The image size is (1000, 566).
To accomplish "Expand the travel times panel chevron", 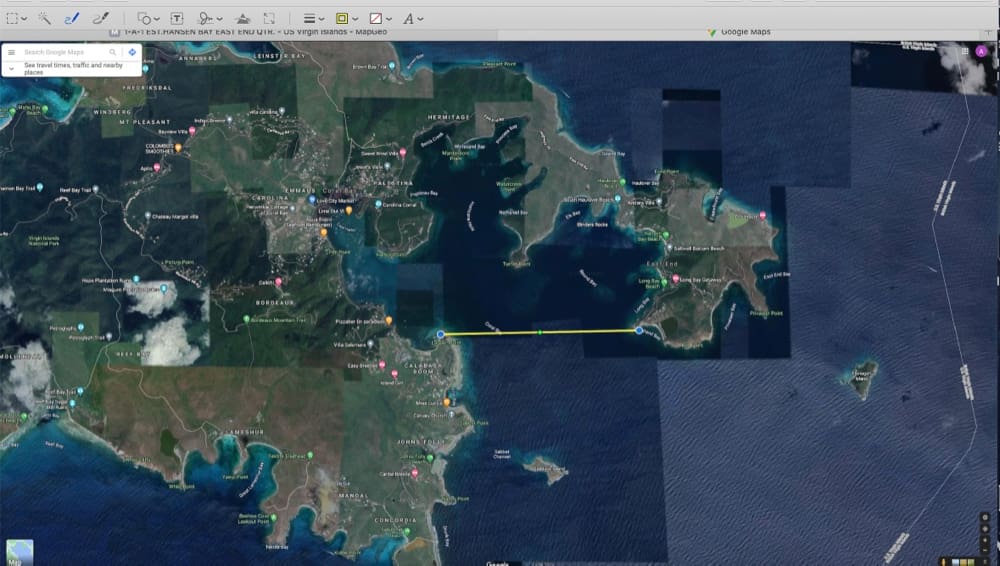I will pyautogui.click(x=11, y=68).
